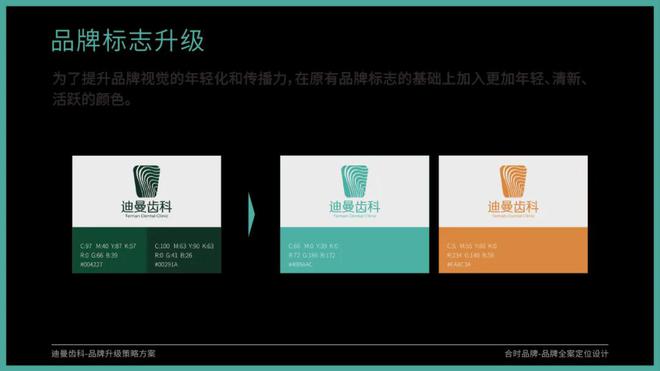Click the text R:0 G:41 B:26
The image size is (660, 371).
coord(173,255)
